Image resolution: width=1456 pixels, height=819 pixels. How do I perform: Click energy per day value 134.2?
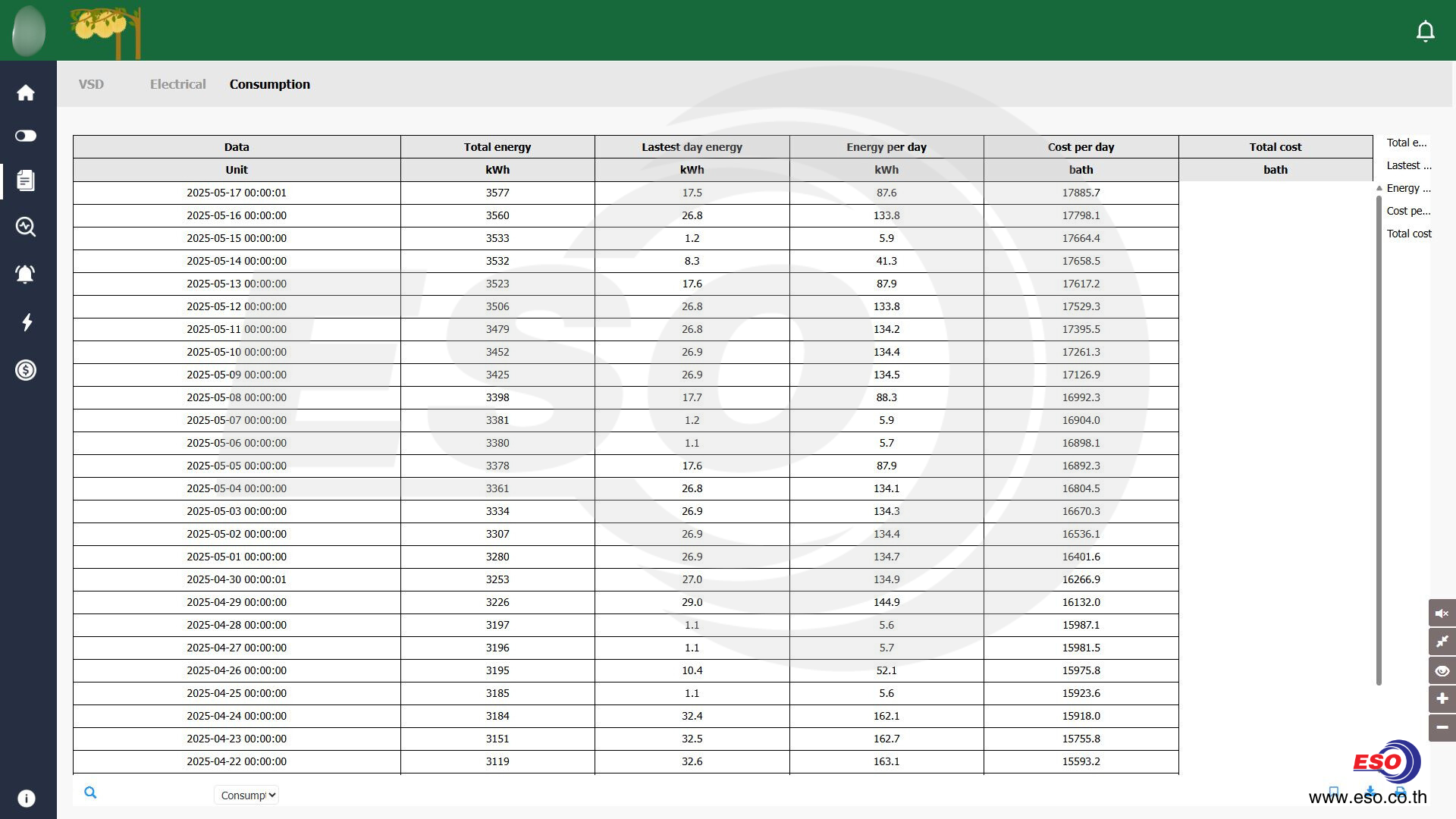[x=886, y=329]
